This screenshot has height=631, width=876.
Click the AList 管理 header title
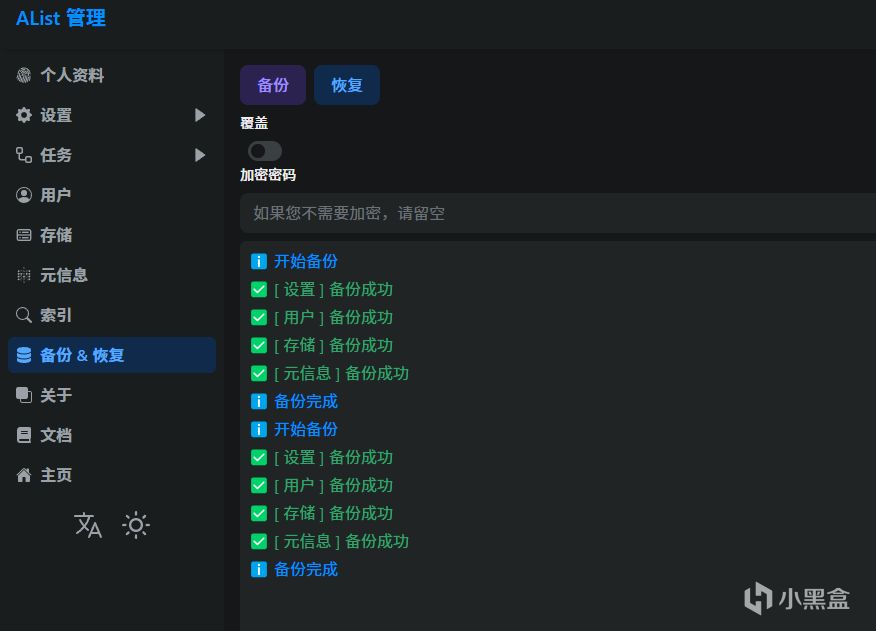[x=61, y=18]
